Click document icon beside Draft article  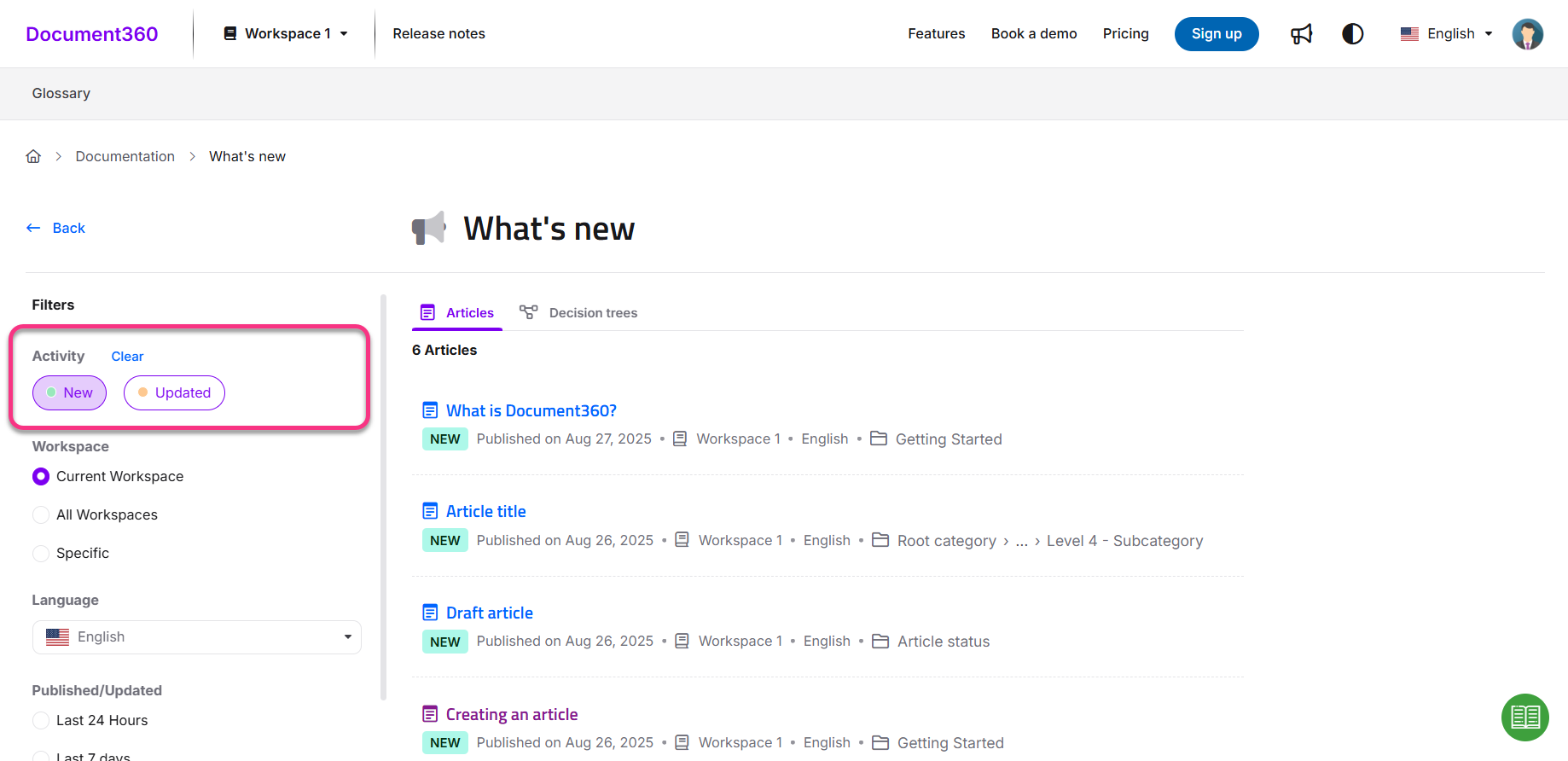pos(430,613)
